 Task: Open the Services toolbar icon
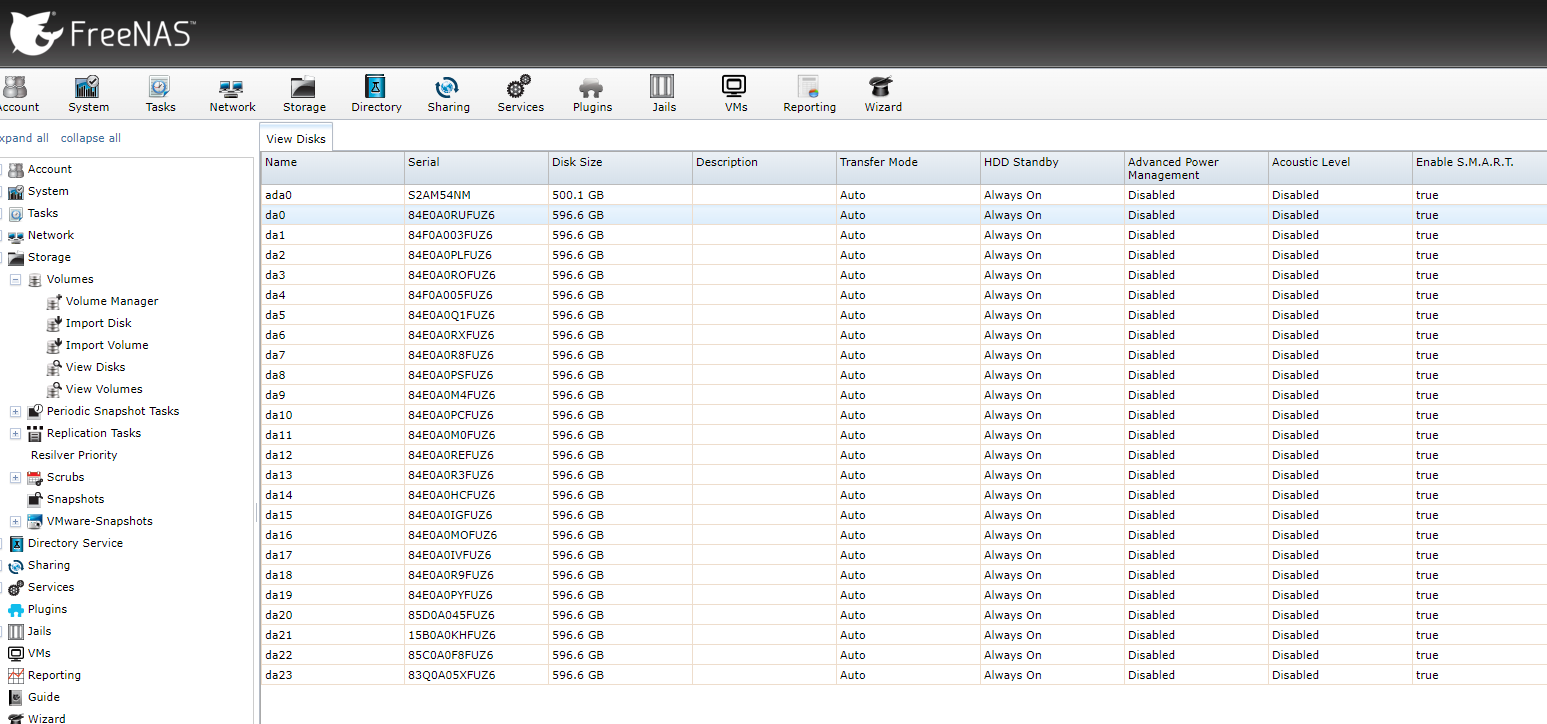tap(520, 94)
